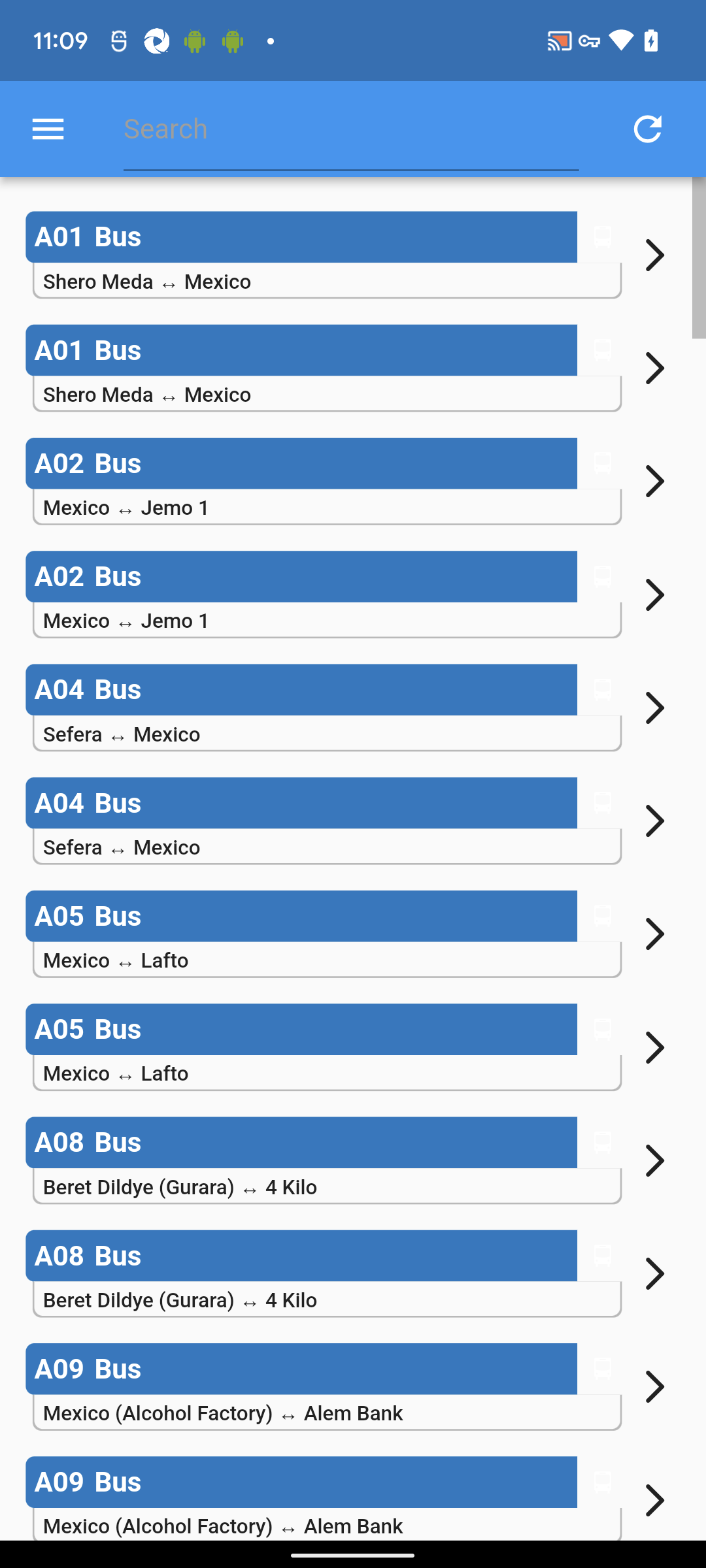This screenshot has width=706, height=1568.
Task: Tap the first "Beret Dildye (Gurara) ↔ 4 Kilo" route
Action: (326, 1187)
